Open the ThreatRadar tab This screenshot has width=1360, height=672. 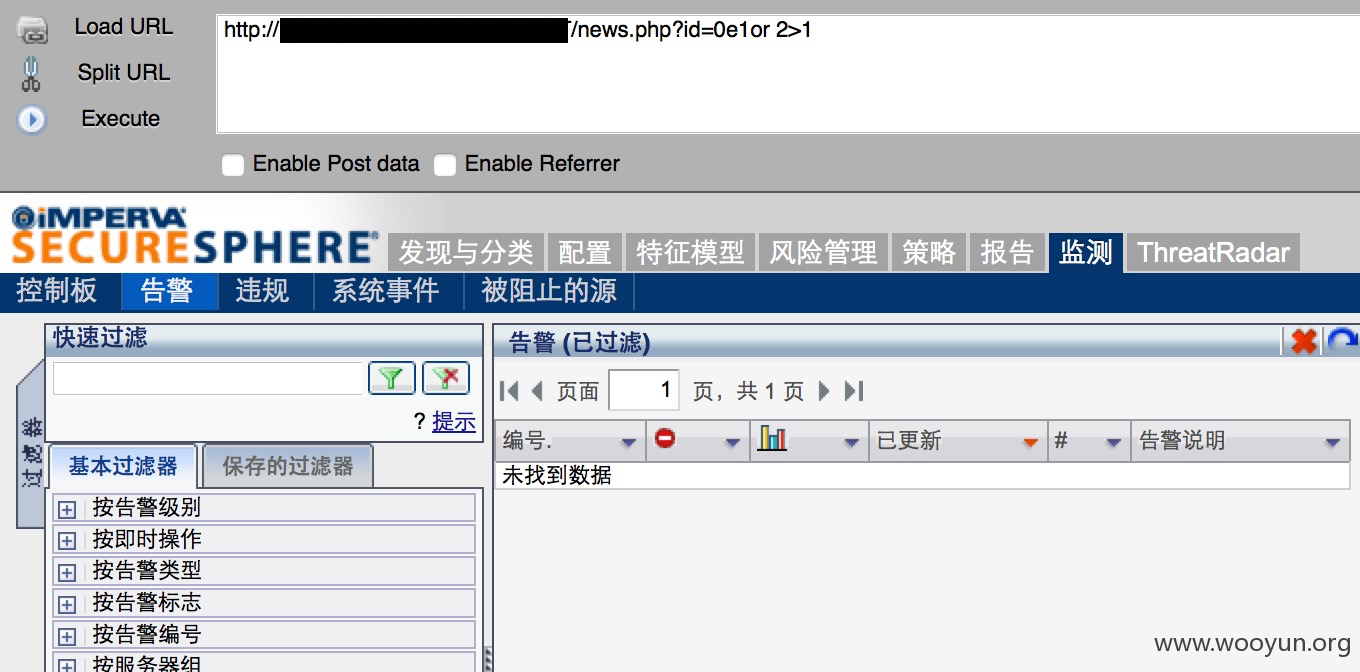click(1213, 253)
